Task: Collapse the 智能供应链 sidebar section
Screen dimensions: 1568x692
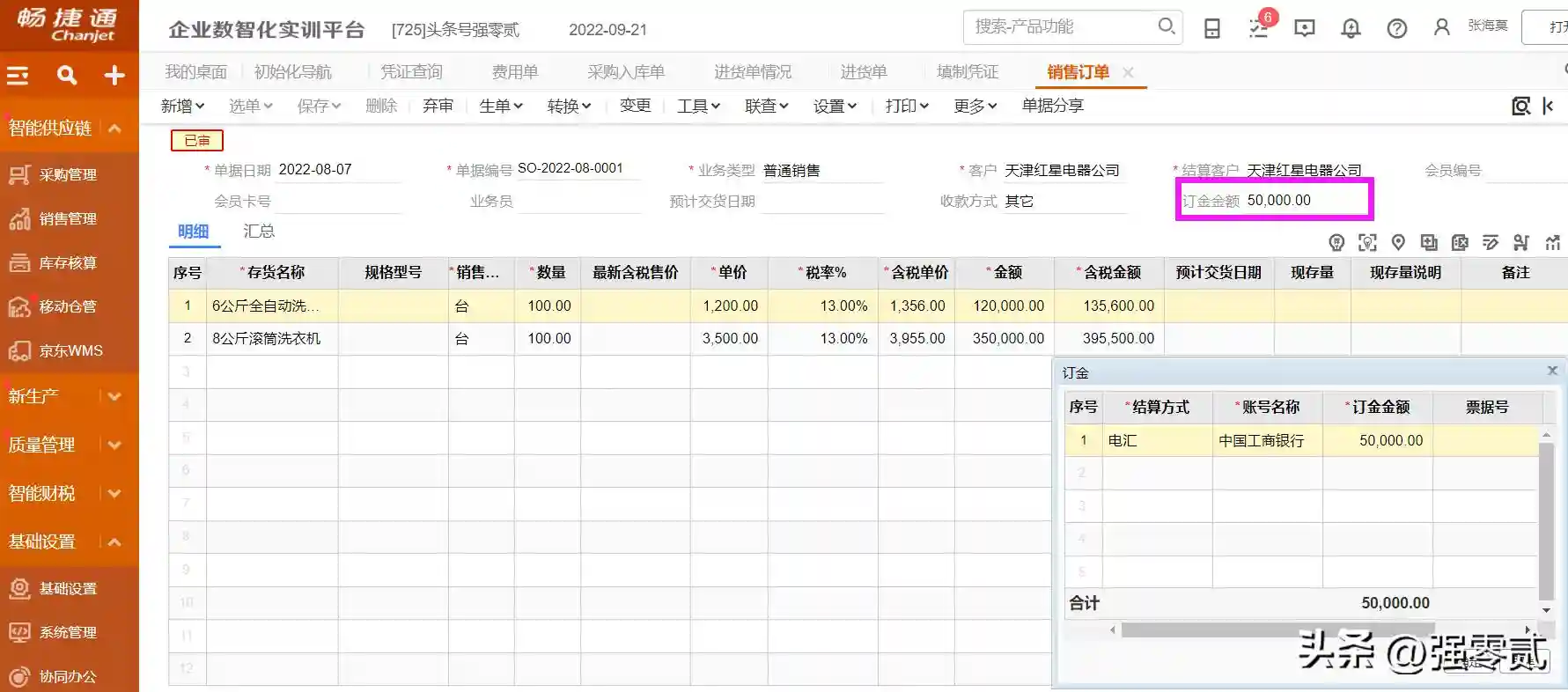Action: coord(114,128)
